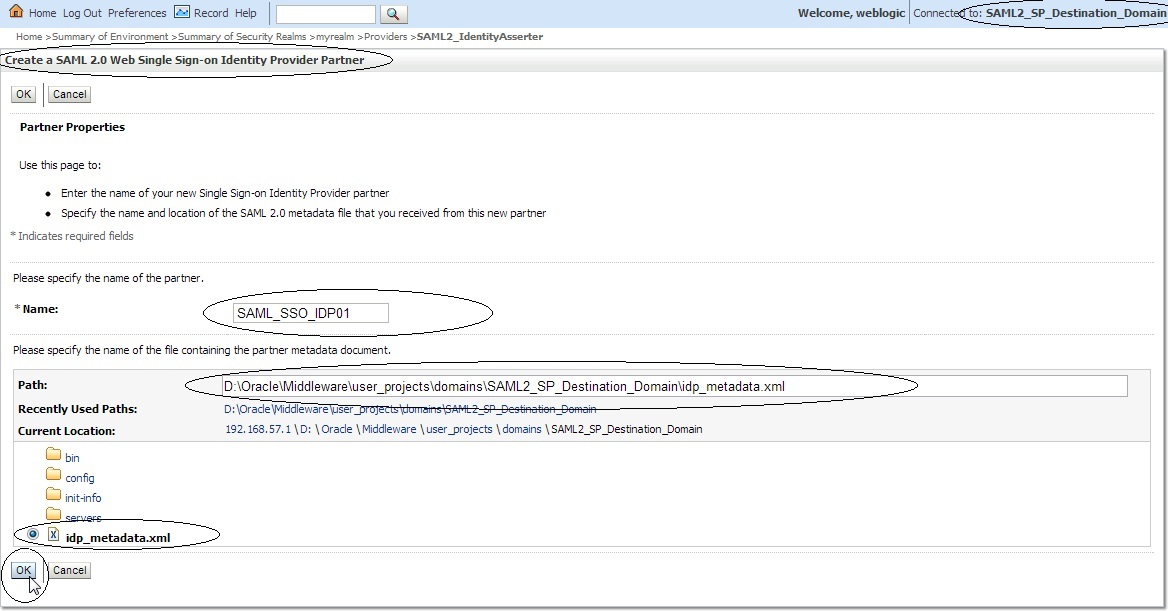Image resolution: width=1168 pixels, height=611 pixels.
Task: Click the bottom OK button
Action: click(24, 570)
